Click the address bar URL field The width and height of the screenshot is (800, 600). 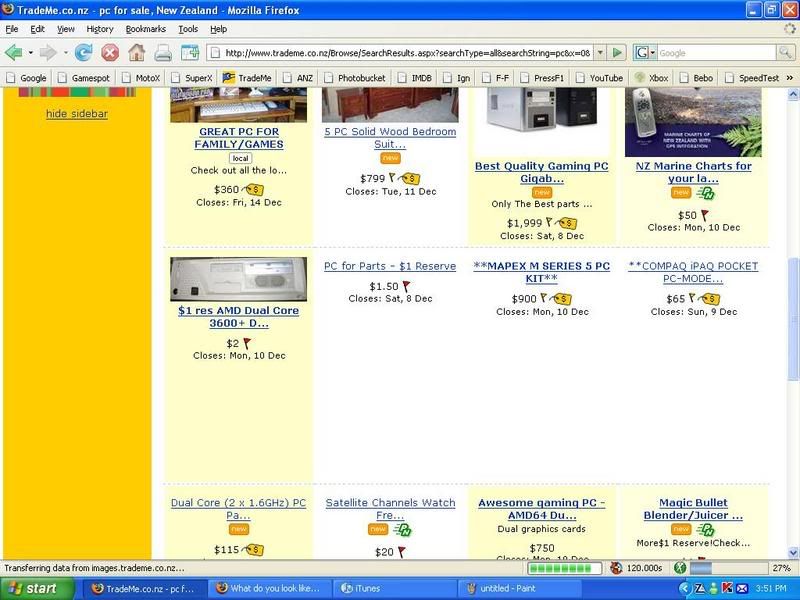401,53
